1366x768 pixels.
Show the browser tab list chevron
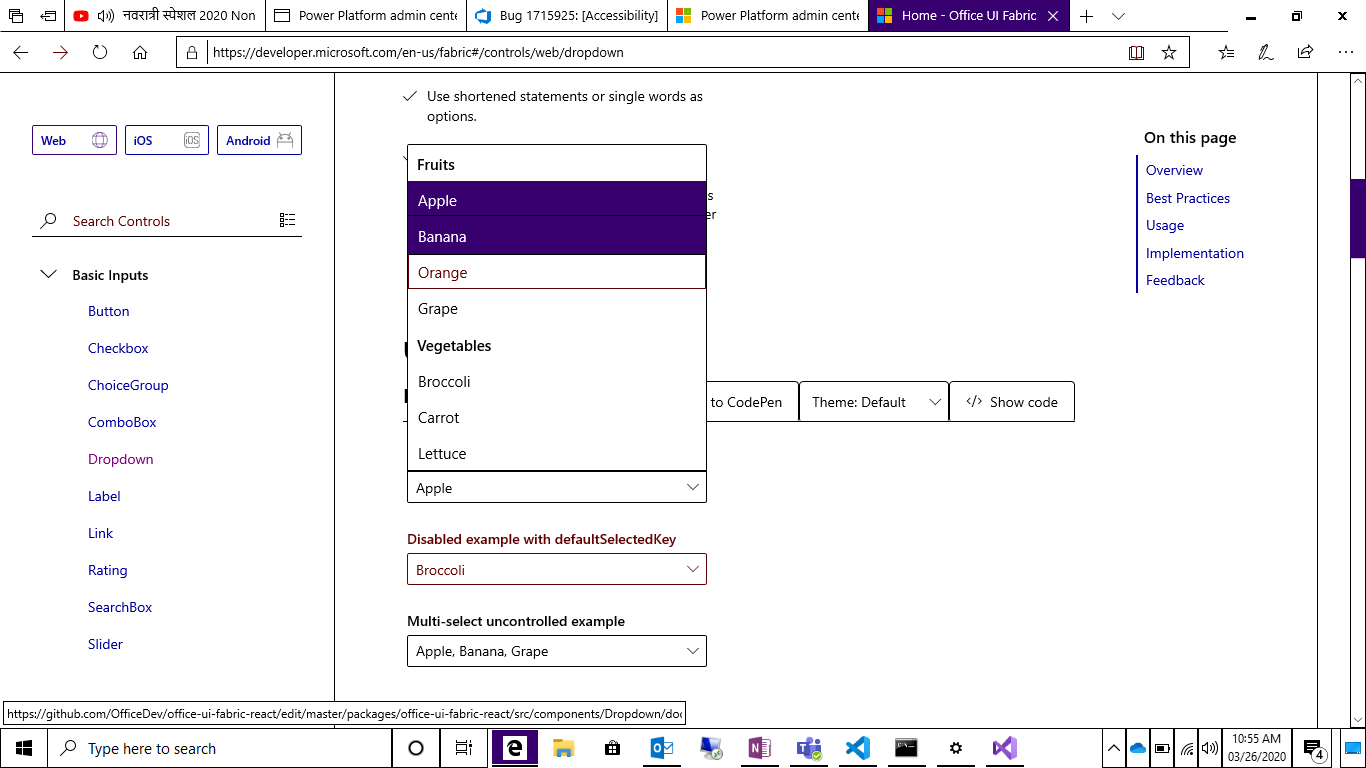(x=1119, y=16)
